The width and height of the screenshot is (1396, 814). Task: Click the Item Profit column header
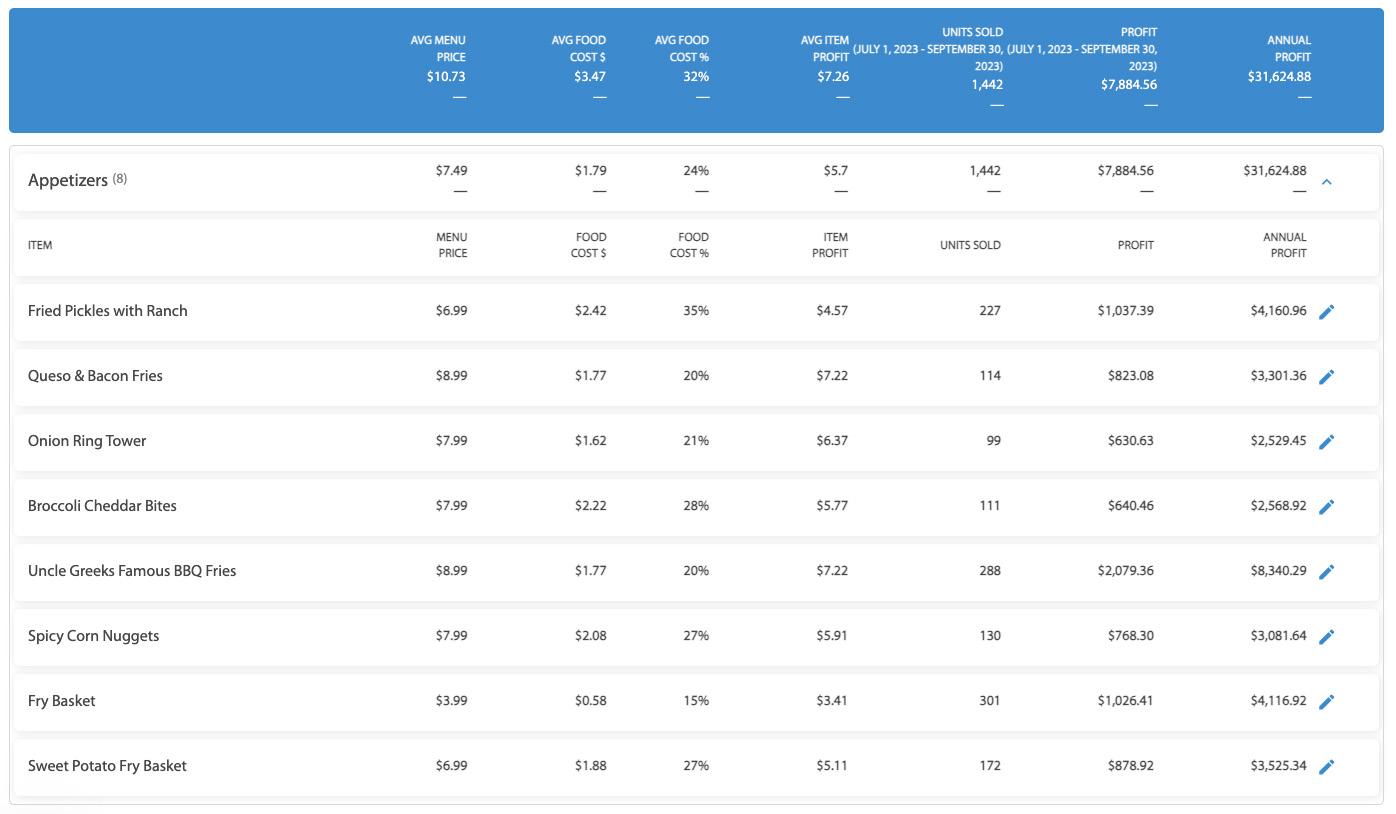coord(829,245)
